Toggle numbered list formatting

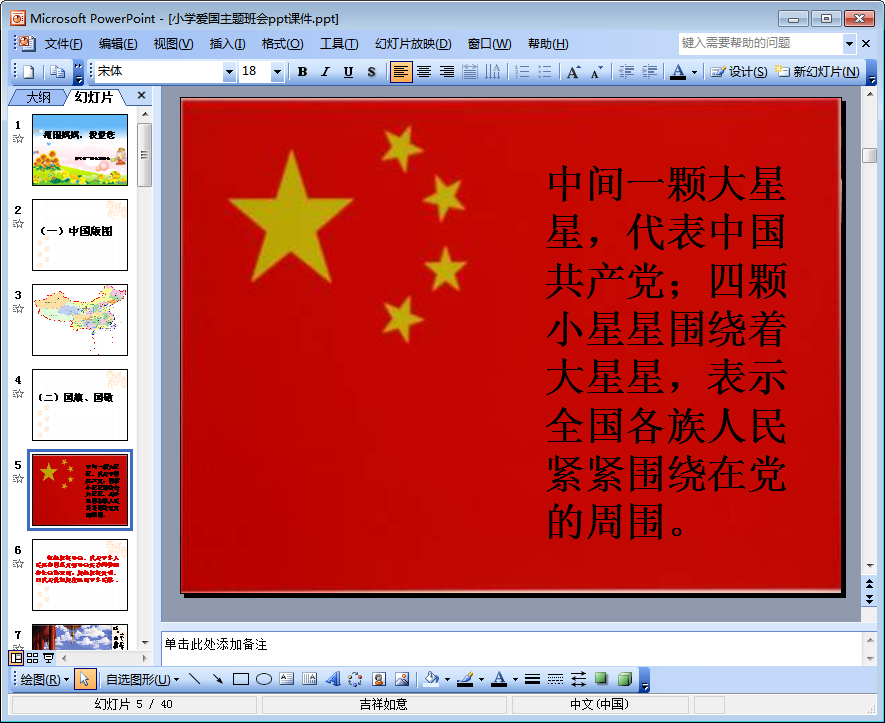(x=522, y=72)
